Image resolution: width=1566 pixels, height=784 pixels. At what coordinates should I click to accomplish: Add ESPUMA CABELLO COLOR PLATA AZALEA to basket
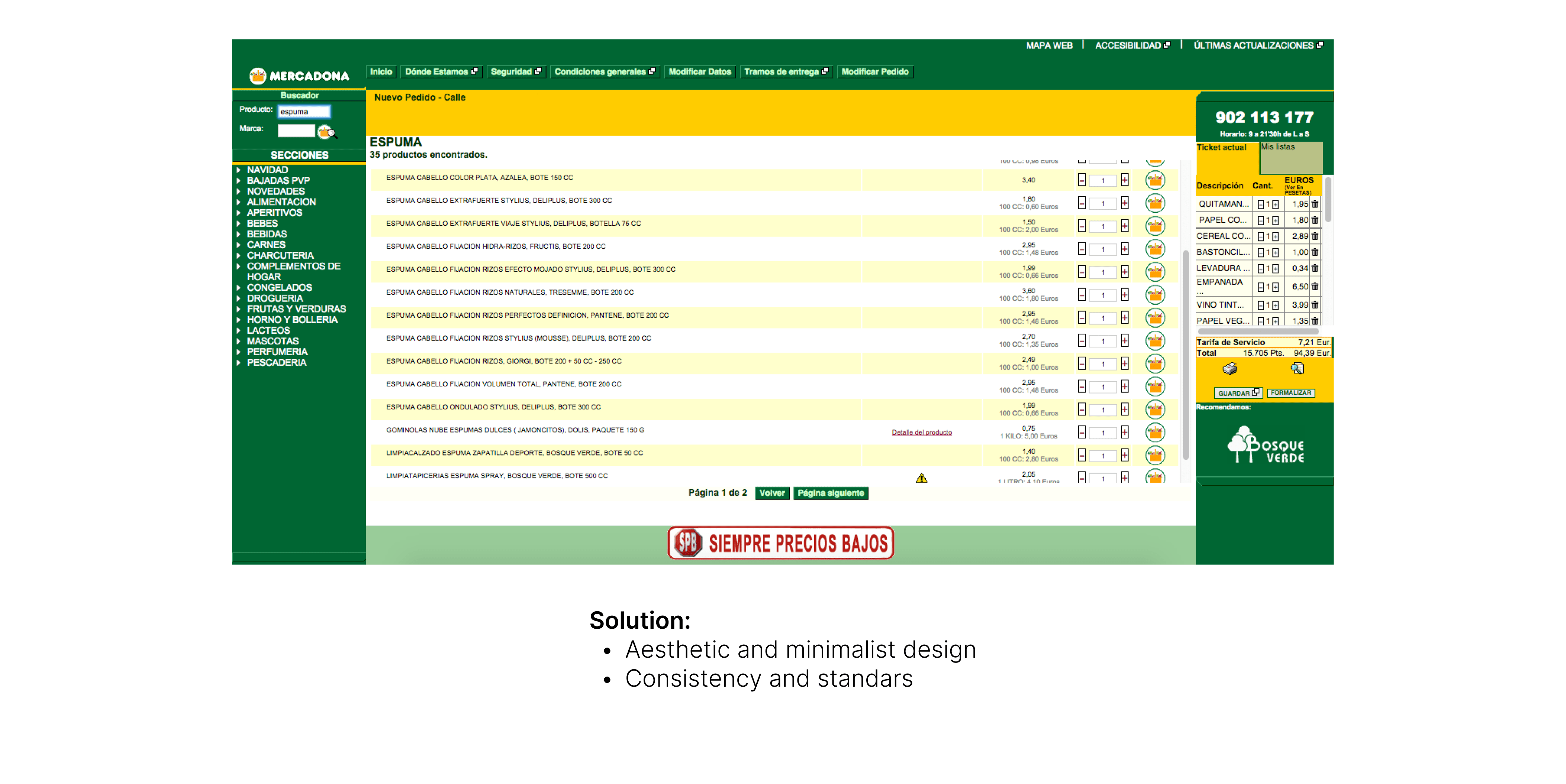tap(1155, 181)
